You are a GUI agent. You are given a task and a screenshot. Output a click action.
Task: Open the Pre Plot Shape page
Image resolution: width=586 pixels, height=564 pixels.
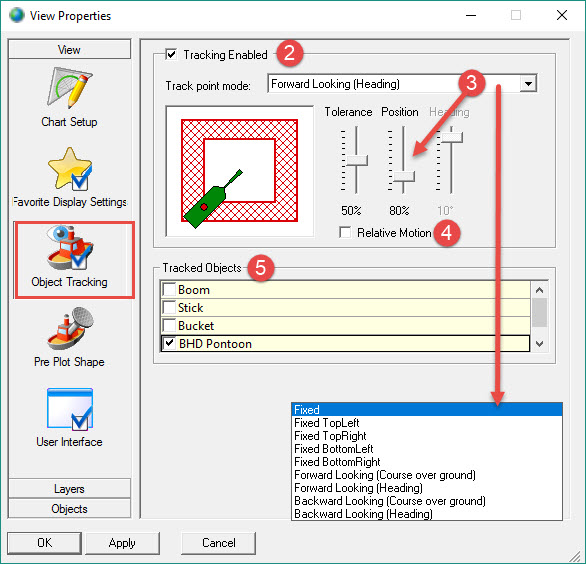70,338
